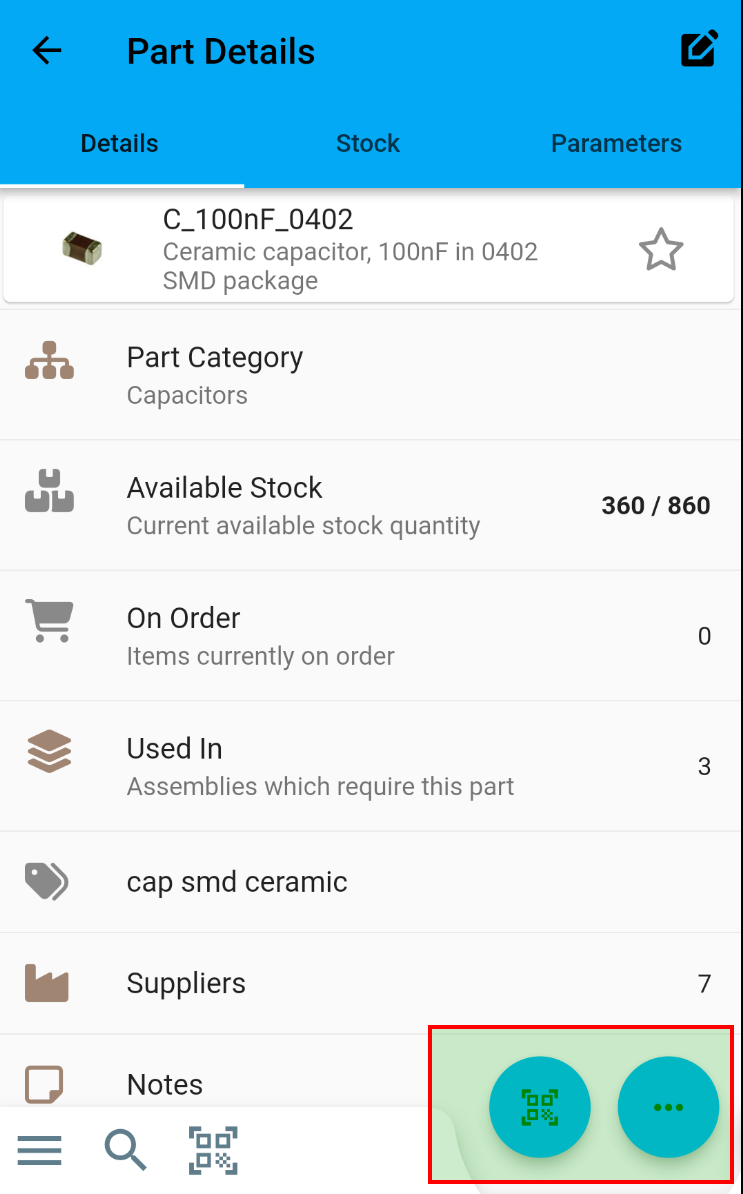
Task: Open the Part Category Capacitors row
Action: 370,375
